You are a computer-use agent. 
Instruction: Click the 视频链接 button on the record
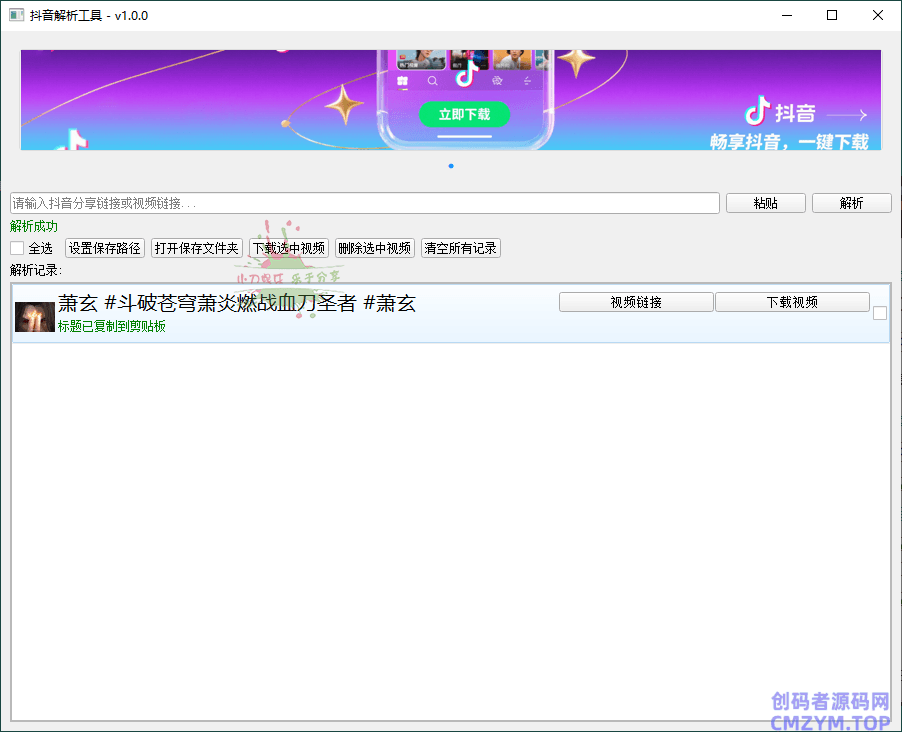coord(636,302)
